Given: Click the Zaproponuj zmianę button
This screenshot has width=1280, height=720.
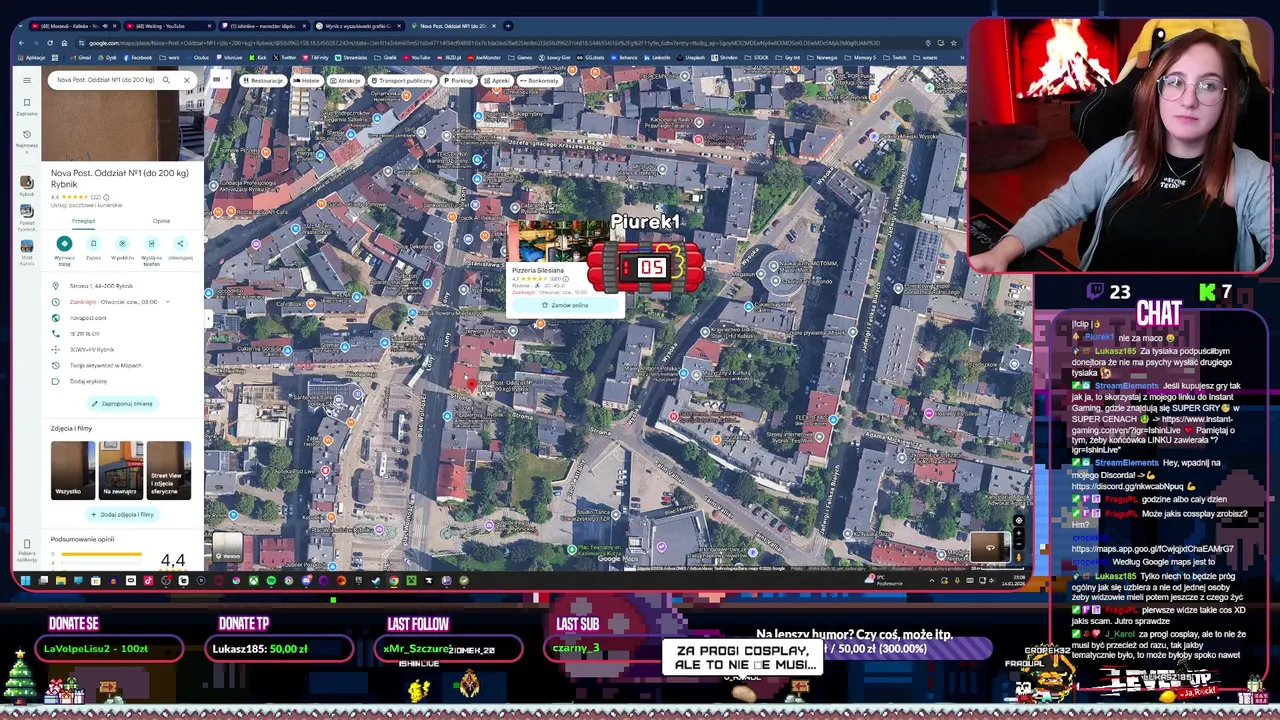Looking at the screenshot, I should (x=122, y=404).
